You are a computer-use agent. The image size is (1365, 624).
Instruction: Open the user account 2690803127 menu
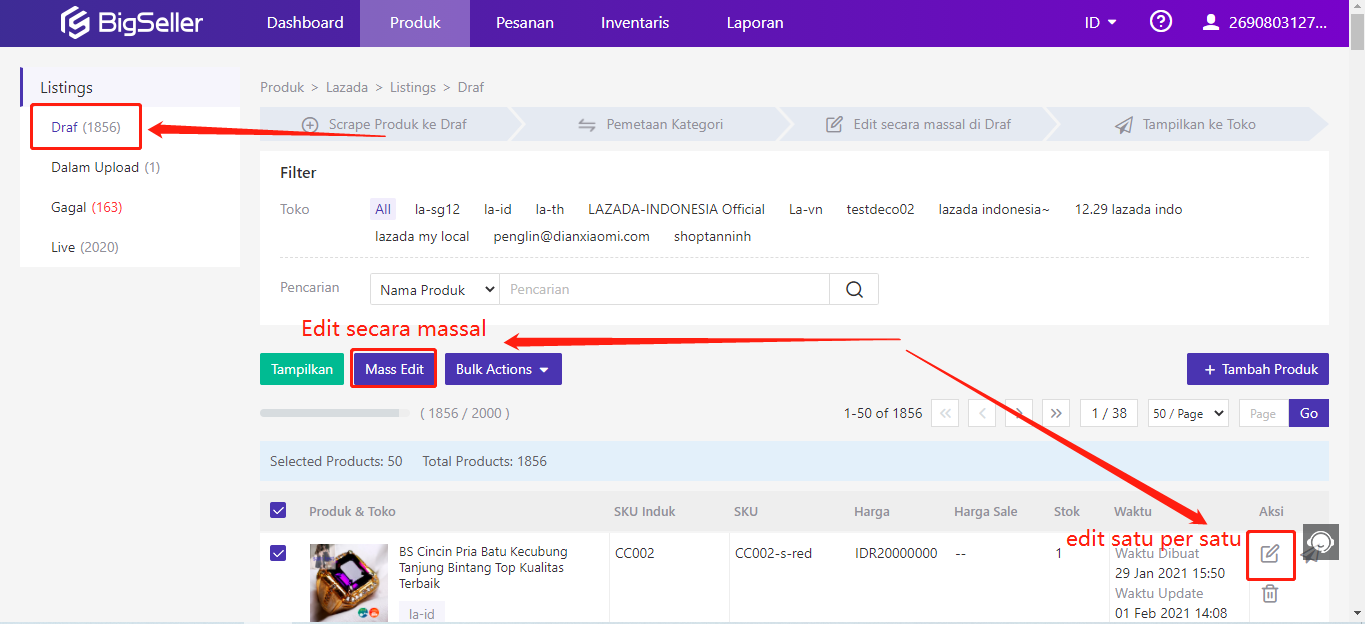coord(1264,22)
